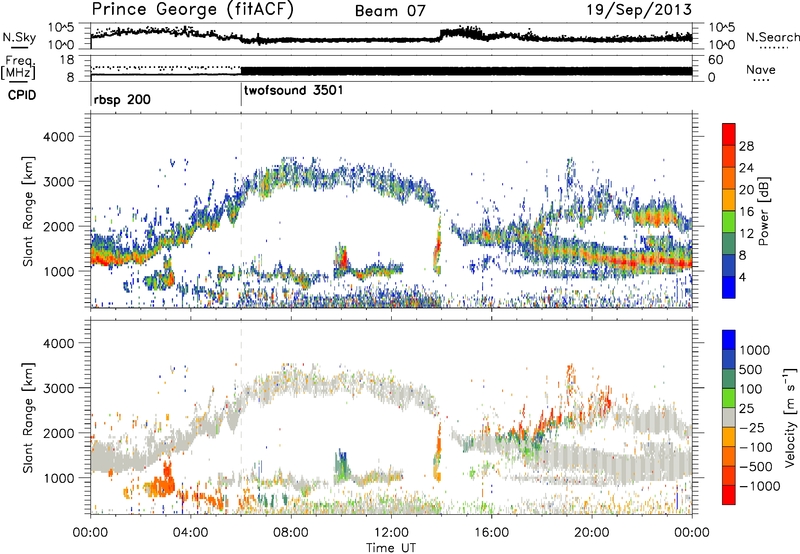Click the 'Time UT' axis label

390,548
